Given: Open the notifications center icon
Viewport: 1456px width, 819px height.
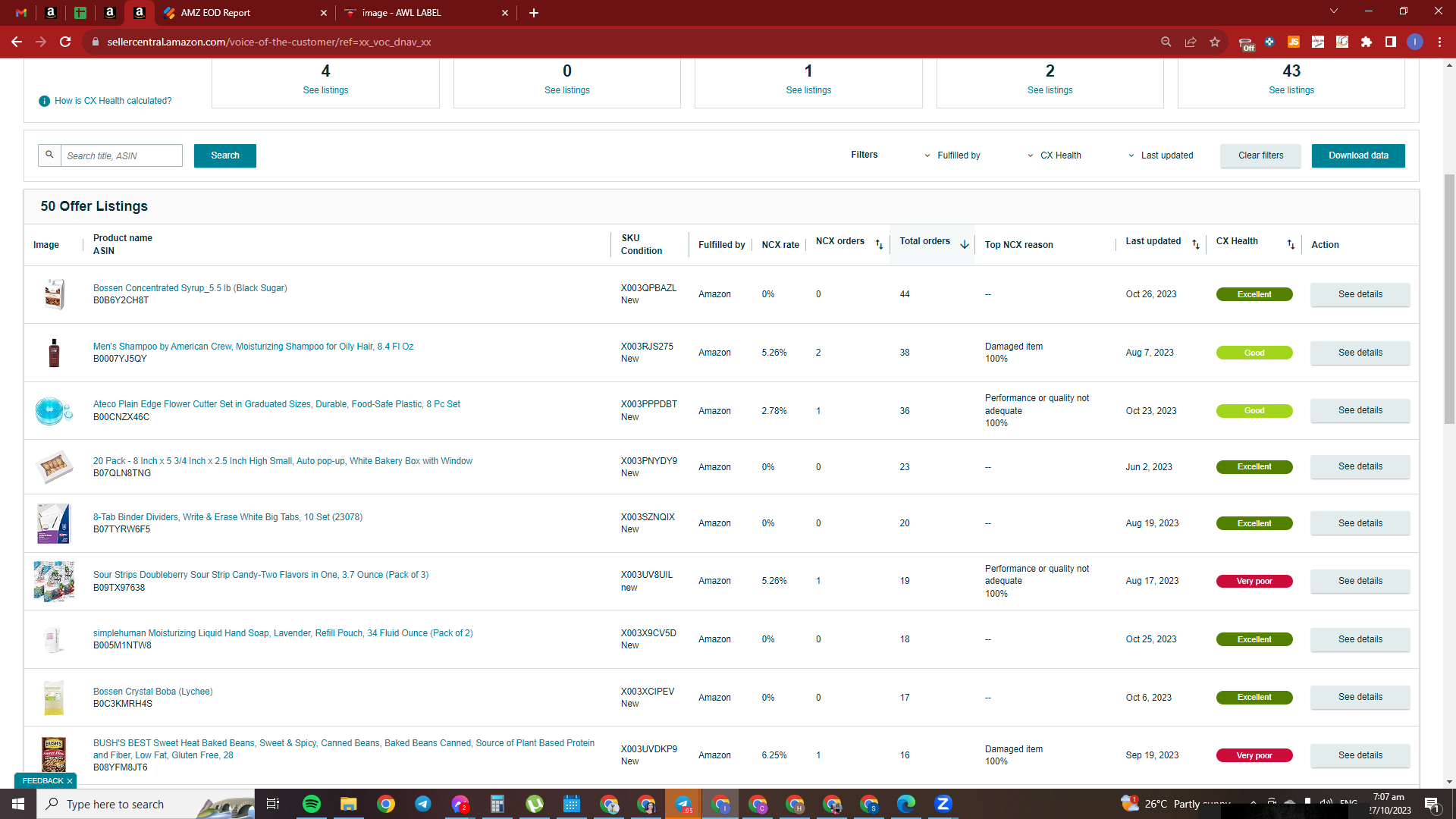Looking at the screenshot, I should point(1432,804).
